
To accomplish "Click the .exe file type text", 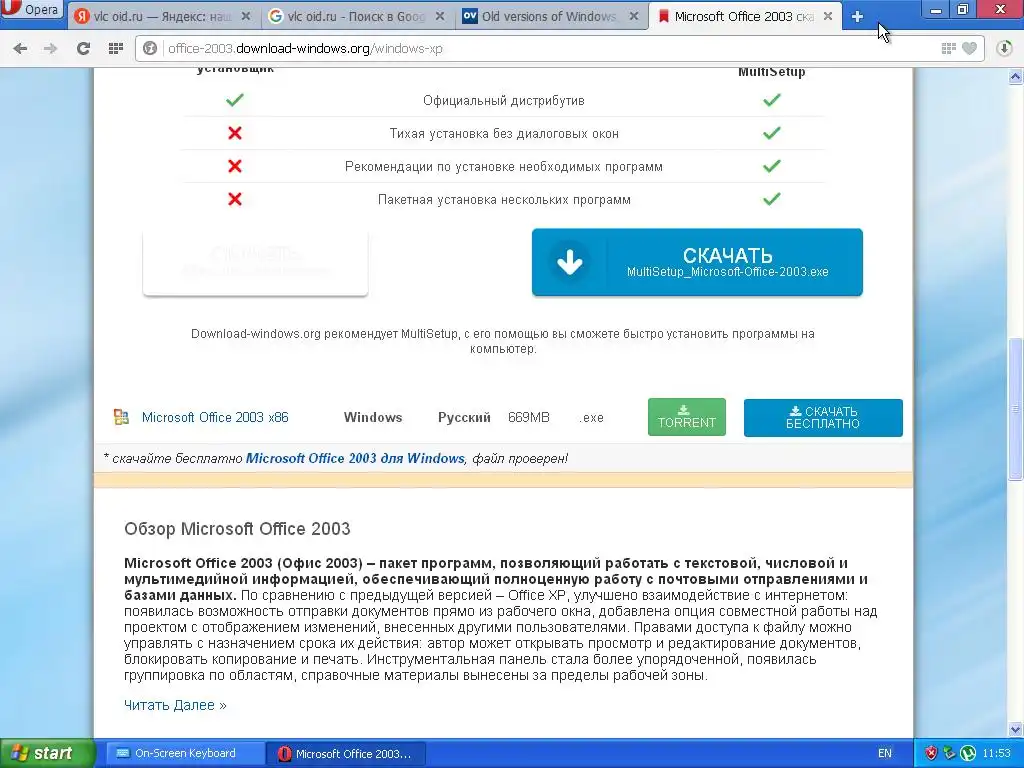I will 591,417.
